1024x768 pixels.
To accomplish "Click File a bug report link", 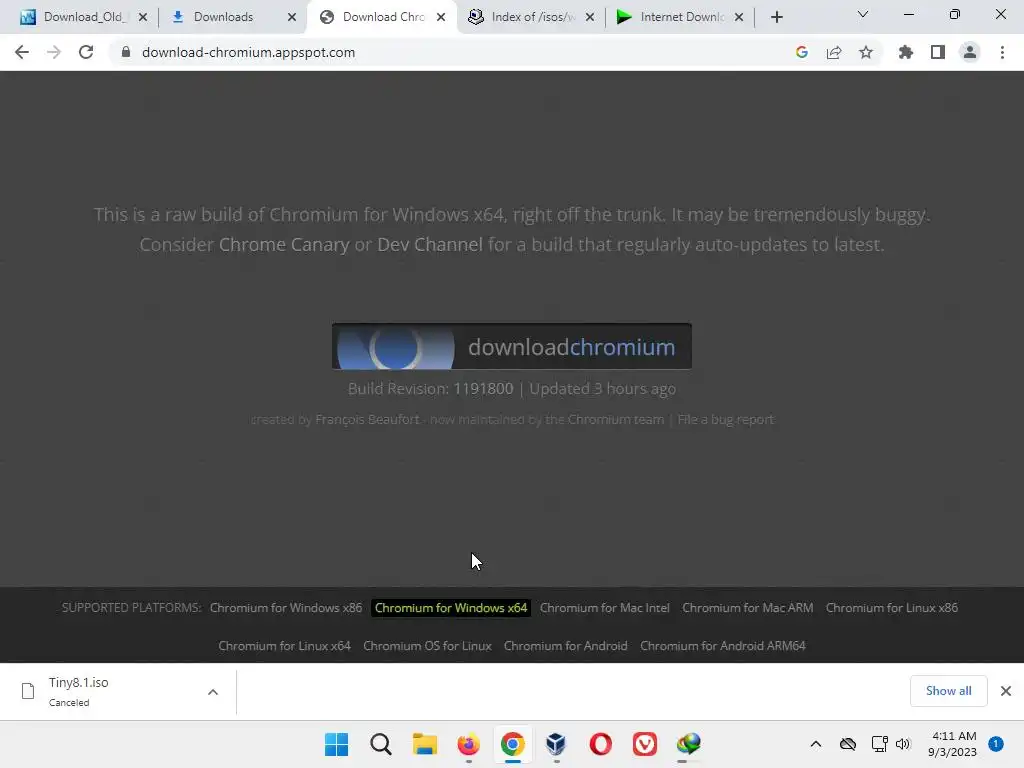I will (x=726, y=419).
